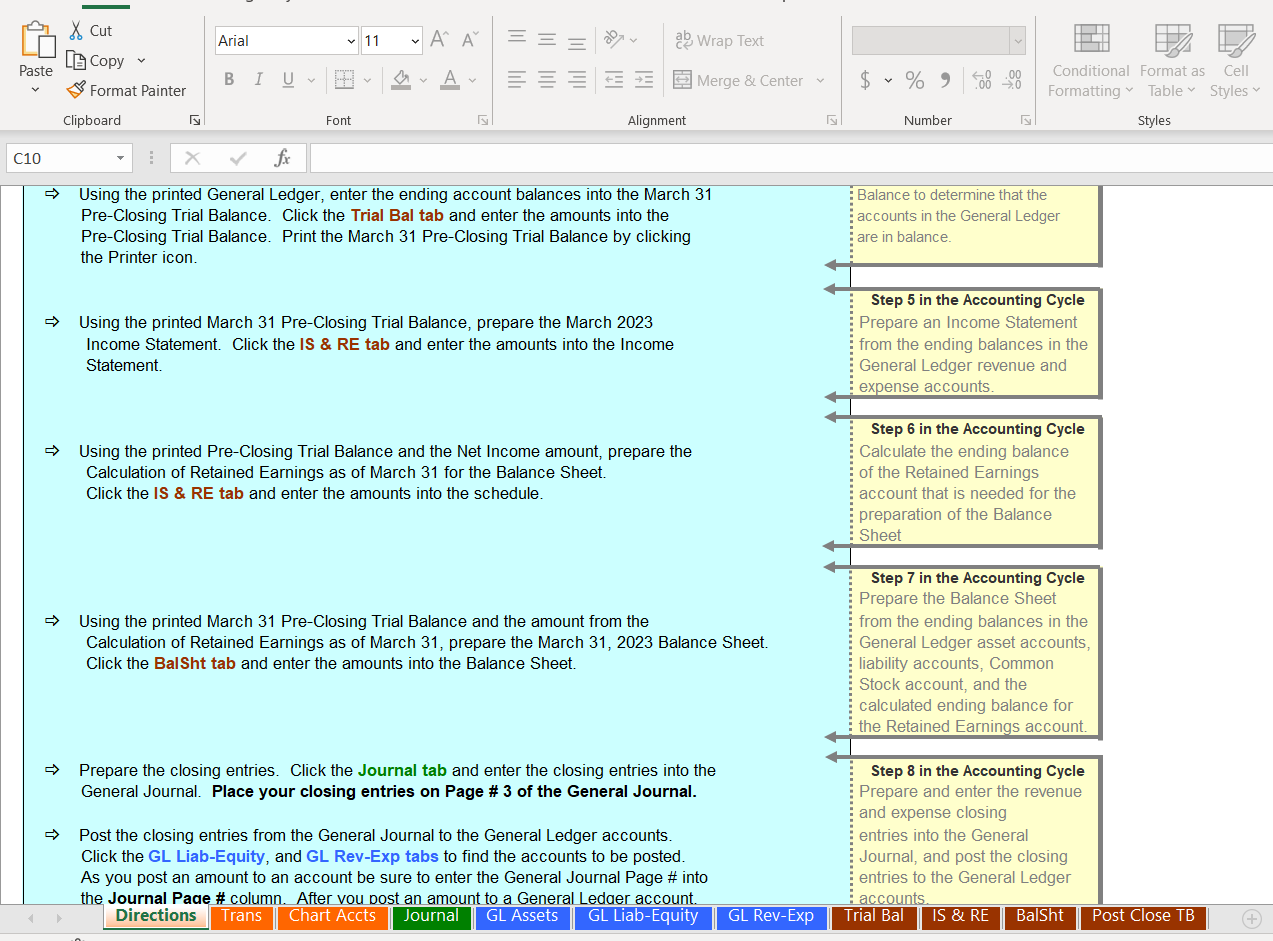Open the number format dropdown
Image resolution: width=1273 pixels, height=941 pixels.
[1018, 41]
